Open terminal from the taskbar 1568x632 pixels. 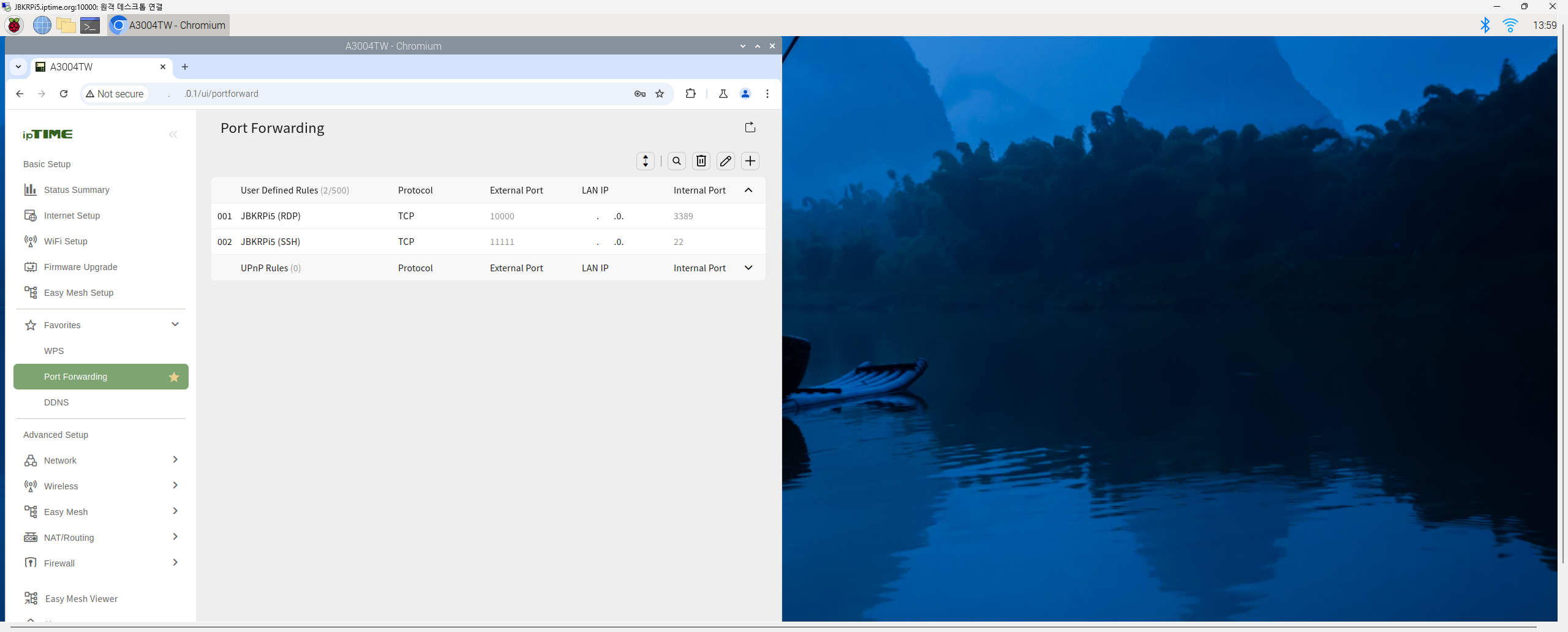(x=90, y=26)
